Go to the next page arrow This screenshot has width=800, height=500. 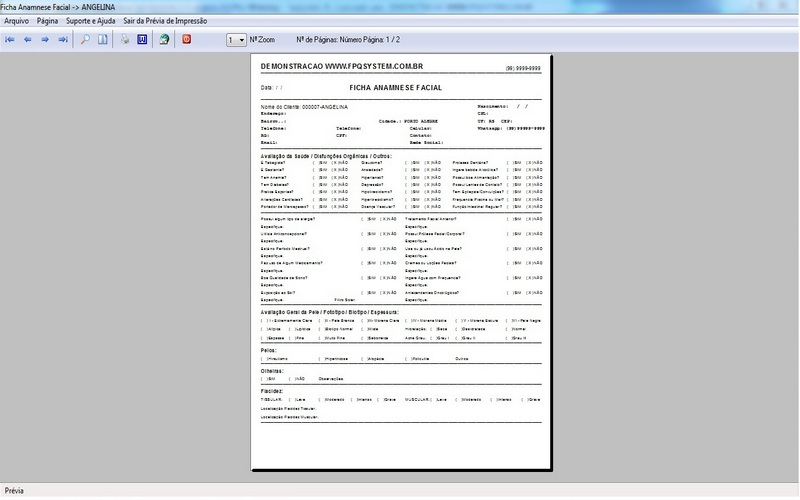click(x=45, y=40)
